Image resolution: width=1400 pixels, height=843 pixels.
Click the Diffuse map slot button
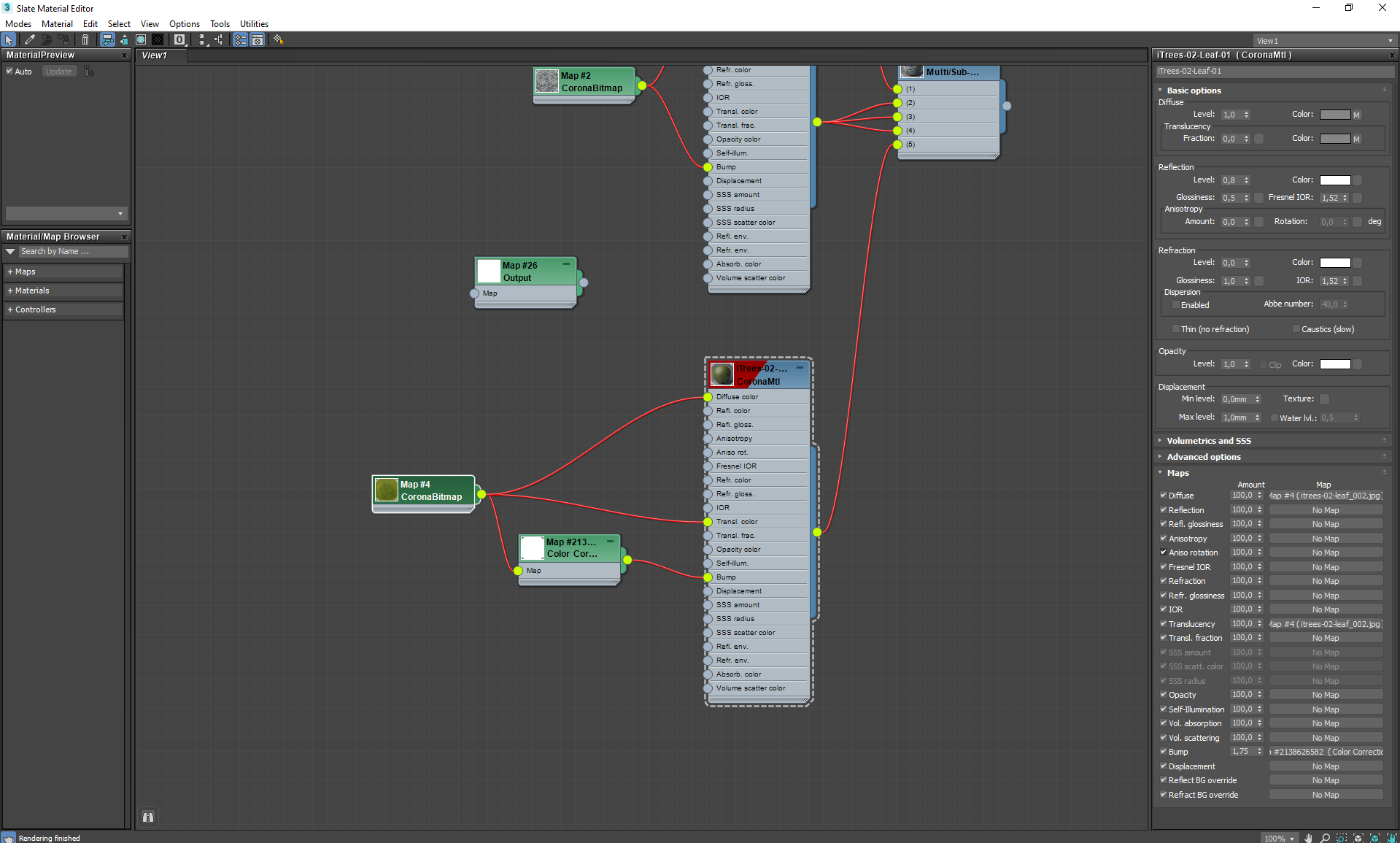1326,496
